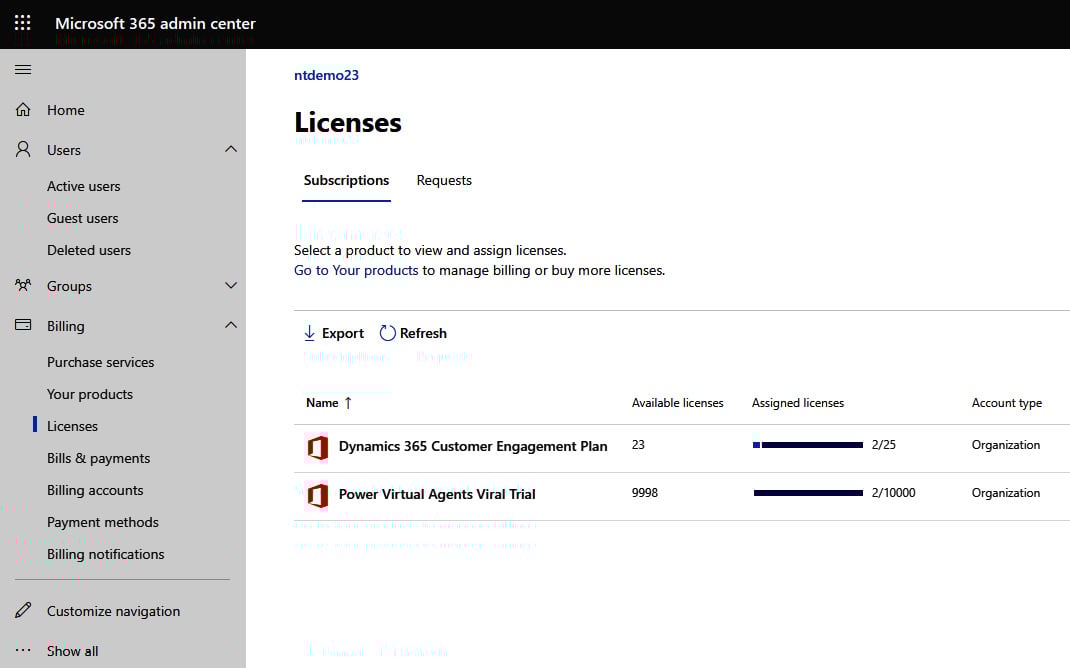Click the Power Virtual Agents Office icon
Viewport: 1070px width, 668px height.
tap(317, 495)
